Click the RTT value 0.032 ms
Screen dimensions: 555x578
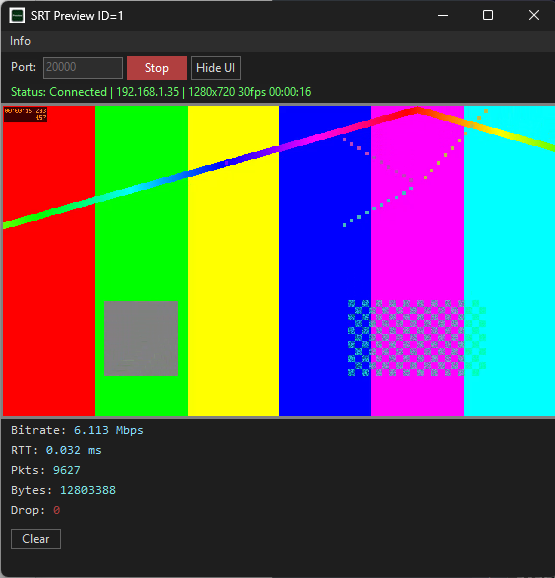(x=73, y=450)
